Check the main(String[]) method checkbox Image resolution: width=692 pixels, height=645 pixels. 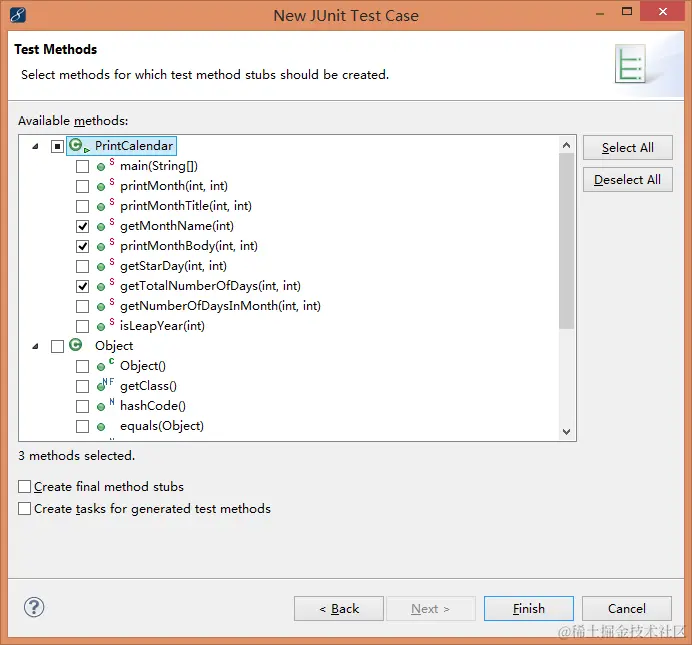coord(82,166)
